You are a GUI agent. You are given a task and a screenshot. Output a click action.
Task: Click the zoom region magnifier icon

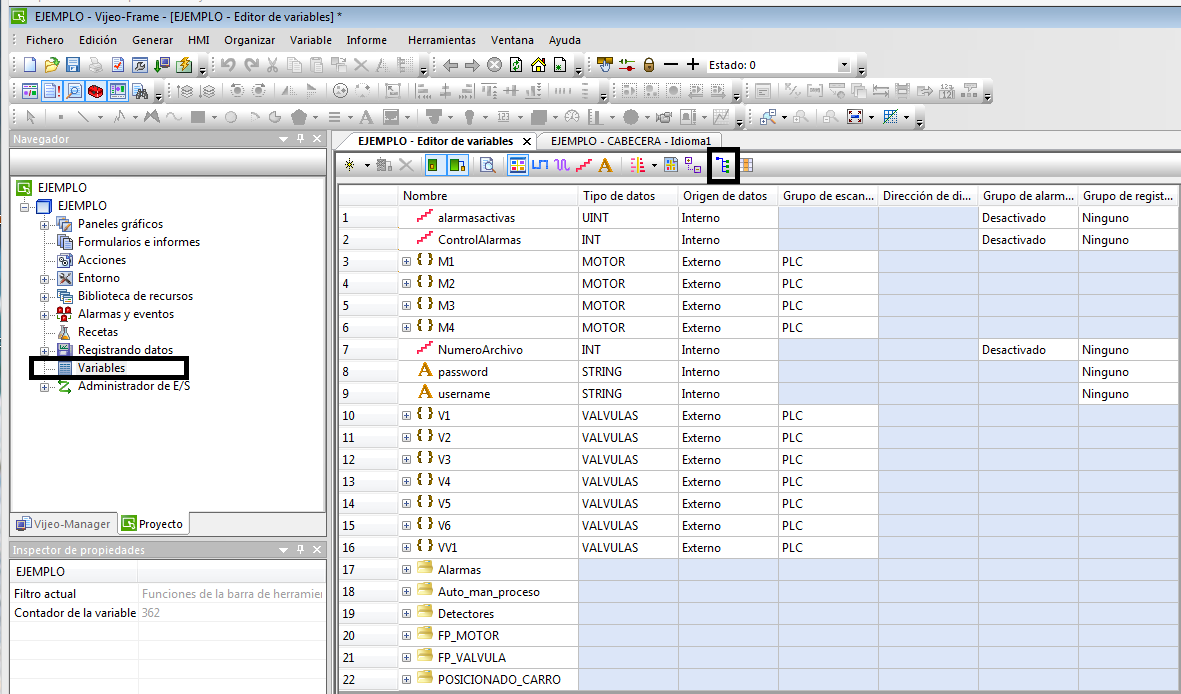[x=768, y=117]
